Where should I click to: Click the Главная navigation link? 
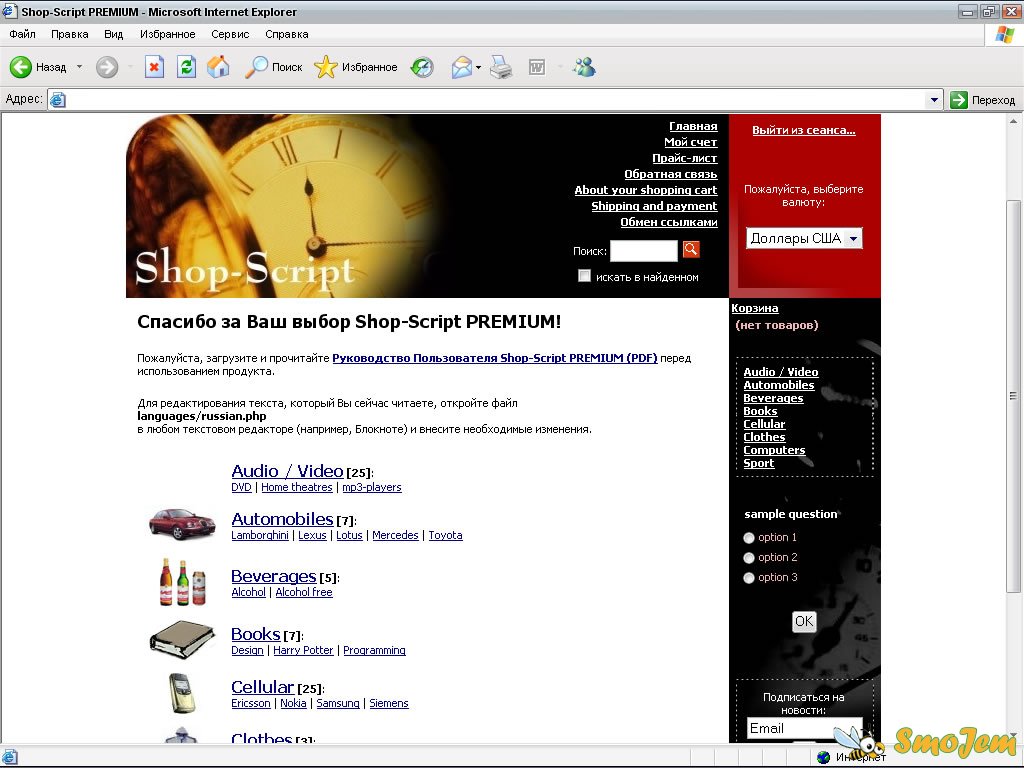pos(693,126)
